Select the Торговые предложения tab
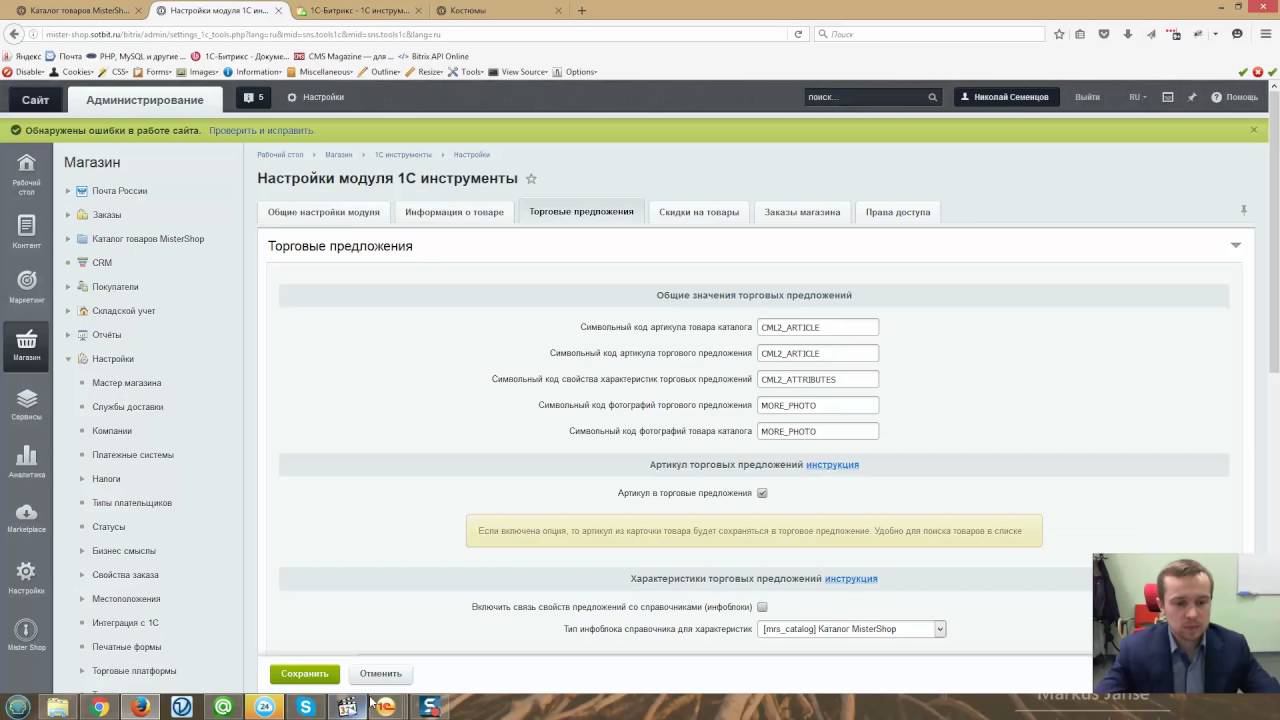This screenshot has width=1280, height=720. point(581,211)
